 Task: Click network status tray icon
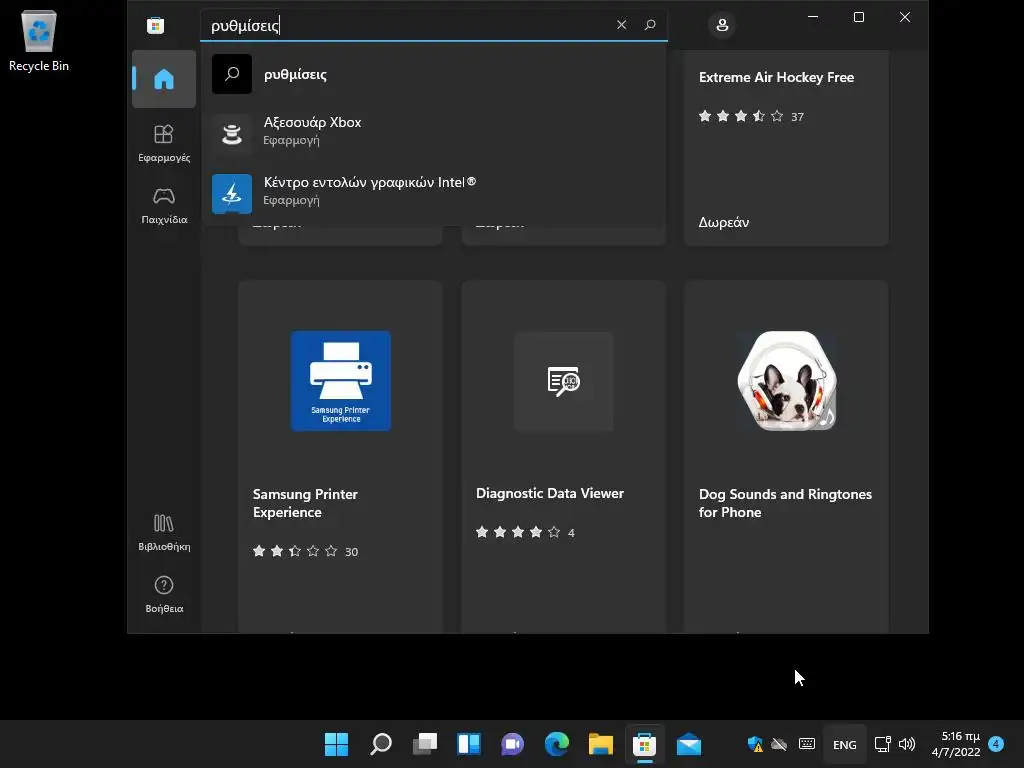[x=882, y=744]
